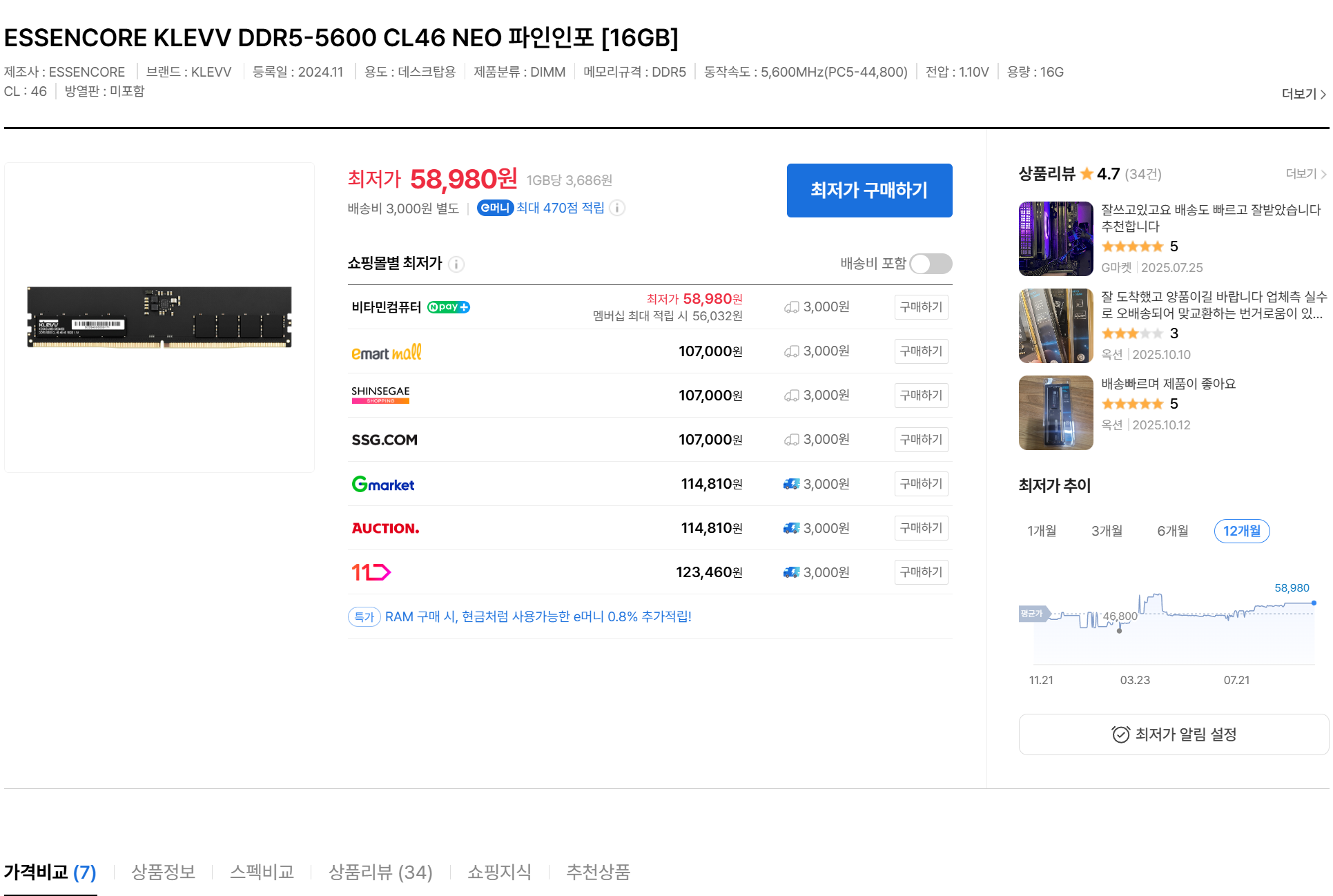Click the info icon next to 쇼핑몰별 최저가
This screenshot has height=896, width=1333.
pyautogui.click(x=456, y=264)
